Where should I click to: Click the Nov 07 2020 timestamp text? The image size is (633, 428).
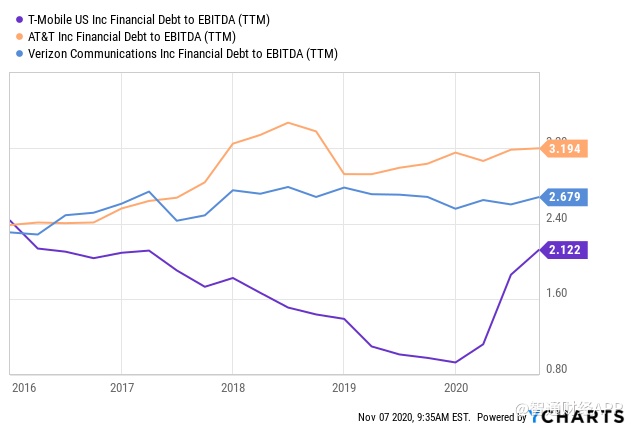click(414, 416)
